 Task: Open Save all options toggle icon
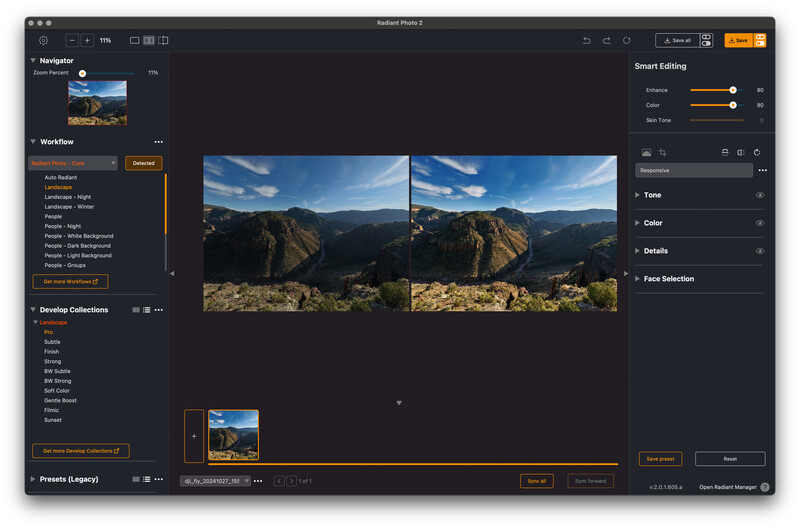(x=706, y=40)
